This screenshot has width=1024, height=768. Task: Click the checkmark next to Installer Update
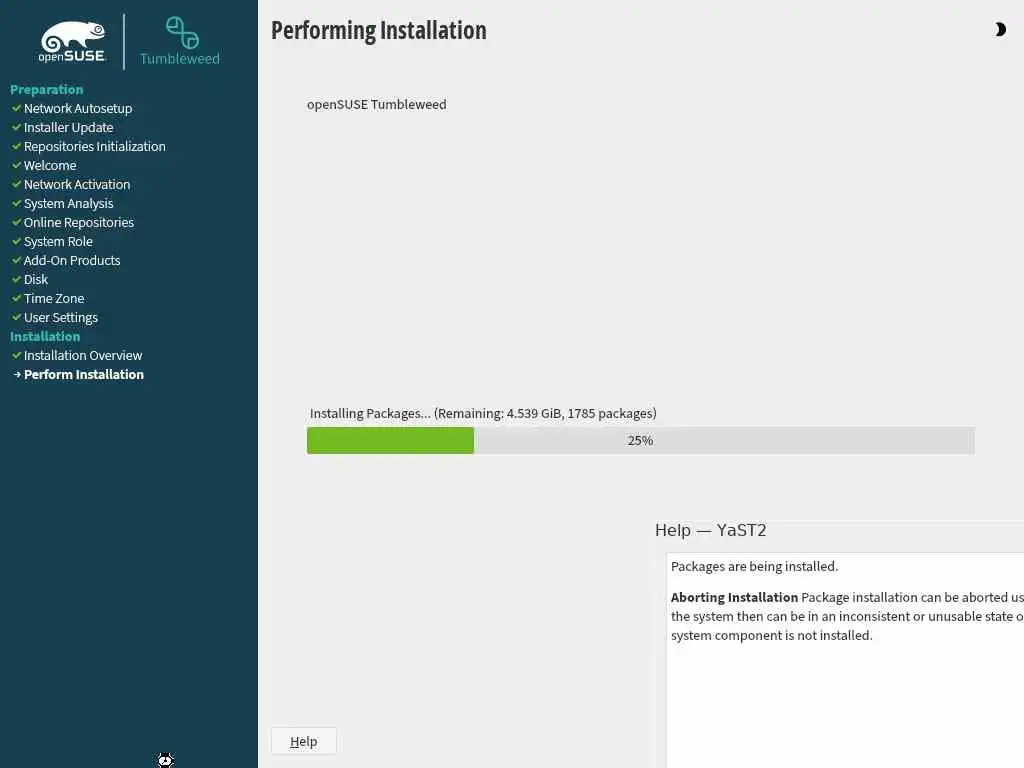(17, 127)
